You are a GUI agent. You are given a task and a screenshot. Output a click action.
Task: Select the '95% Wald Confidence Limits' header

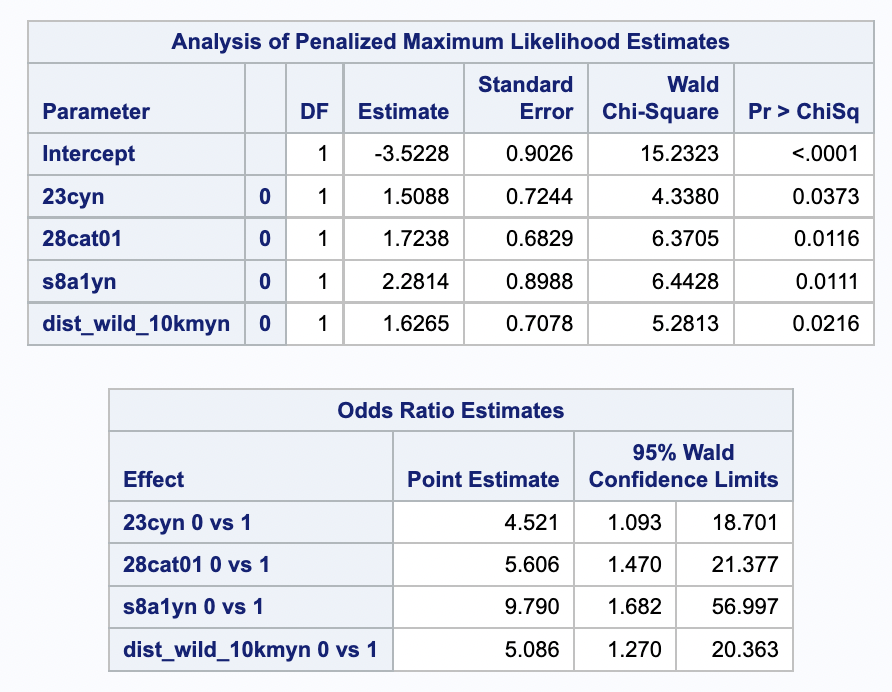click(x=683, y=466)
